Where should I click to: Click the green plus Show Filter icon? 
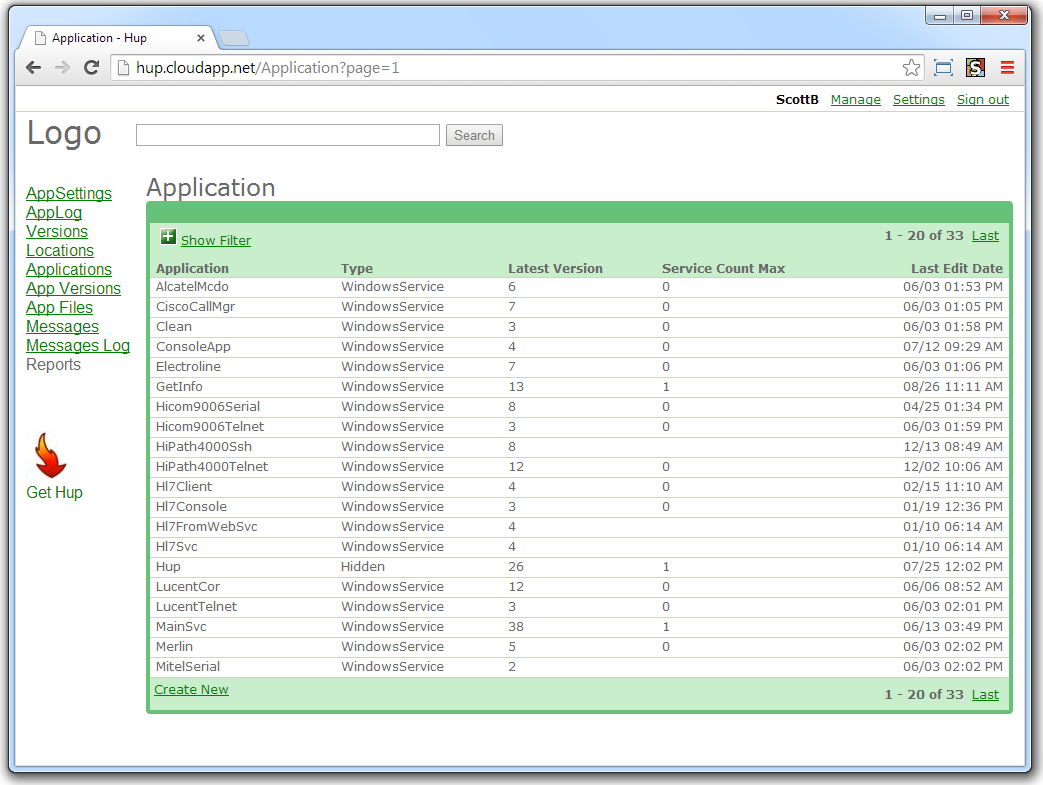168,238
